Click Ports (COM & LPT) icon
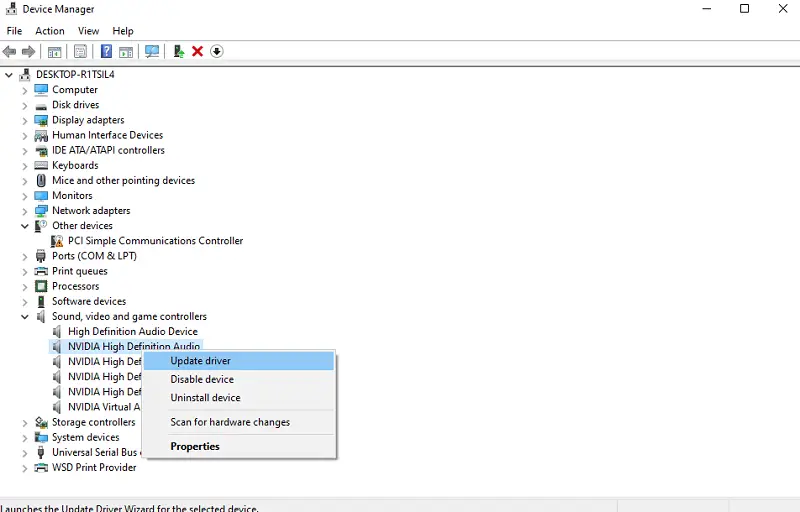 coord(41,256)
